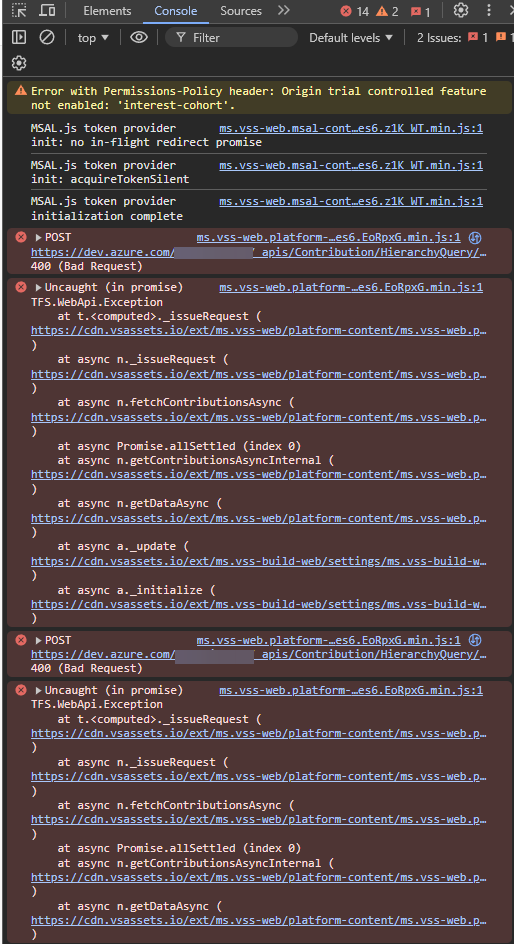The height and width of the screenshot is (944, 514).
Task: Switch to the Sources tab
Action: [x=241, y=11]
